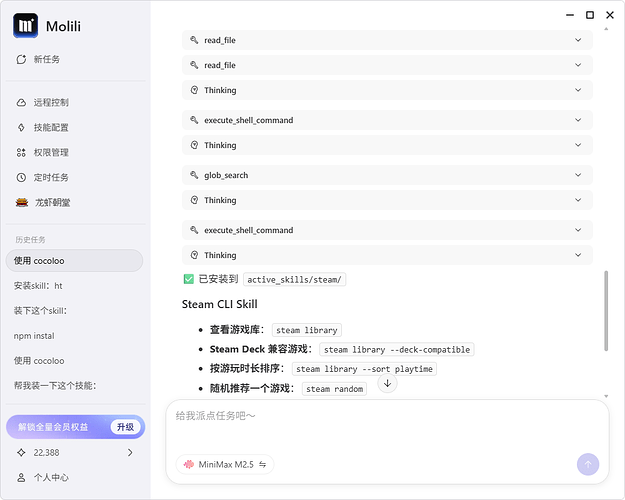This screenshot has height=500, width=625.
Task: Click the cloud icon beside 远程控制
Action: click(21, 102)
